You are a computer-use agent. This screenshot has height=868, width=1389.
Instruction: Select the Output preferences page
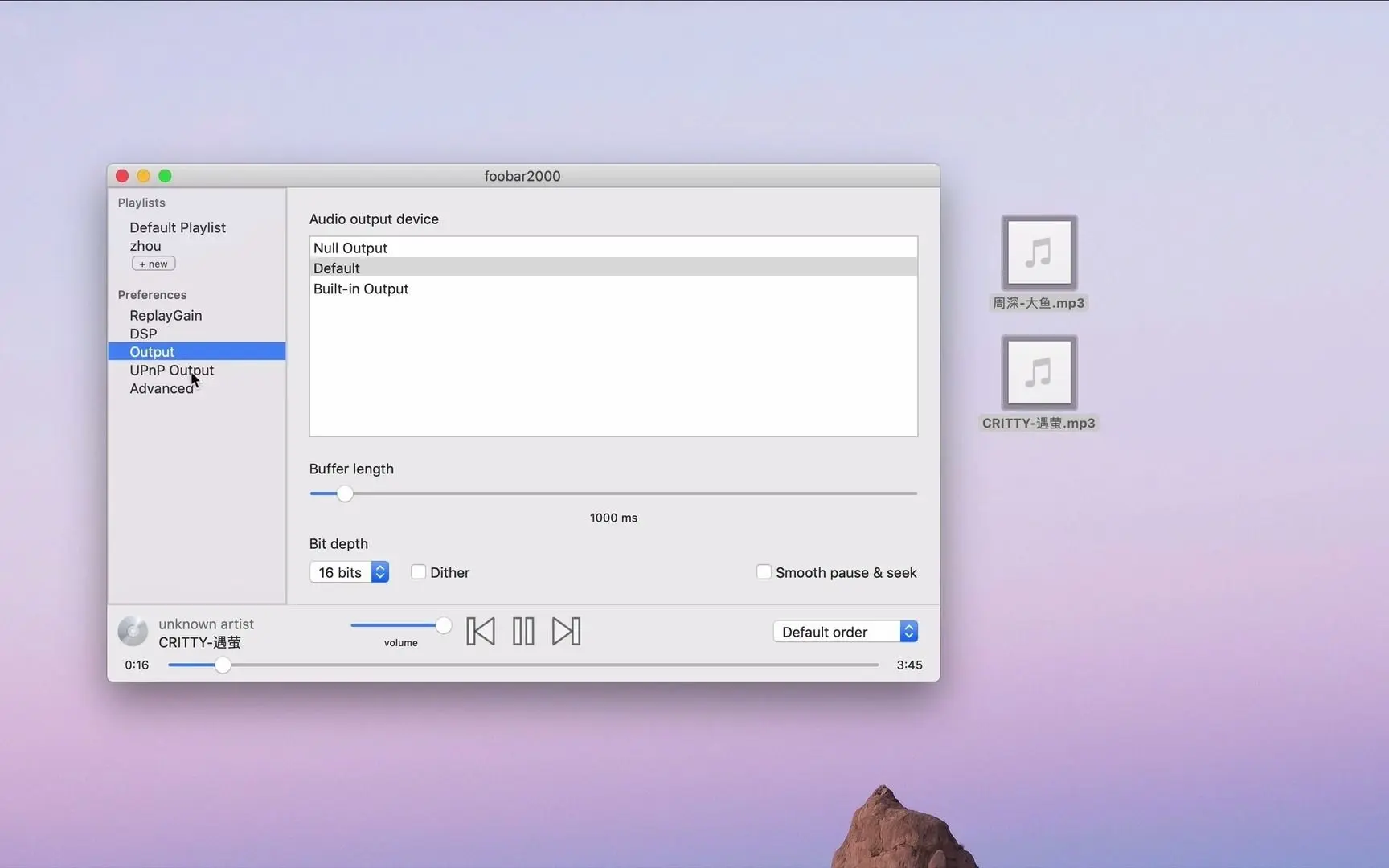click(197, 351)
